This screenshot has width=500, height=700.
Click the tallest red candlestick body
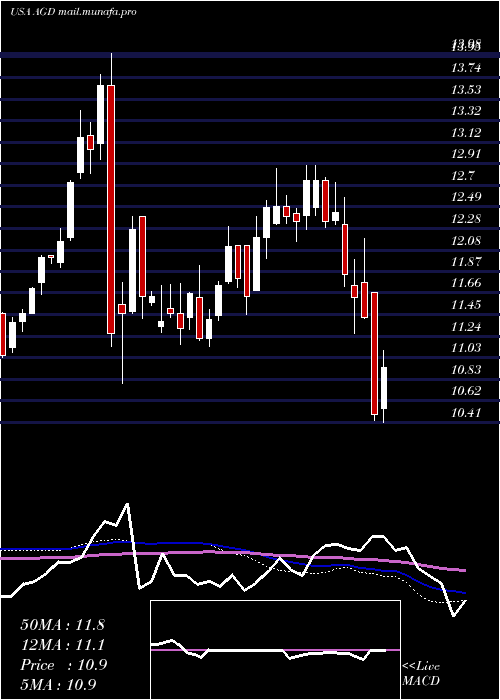tap(111, 209)
